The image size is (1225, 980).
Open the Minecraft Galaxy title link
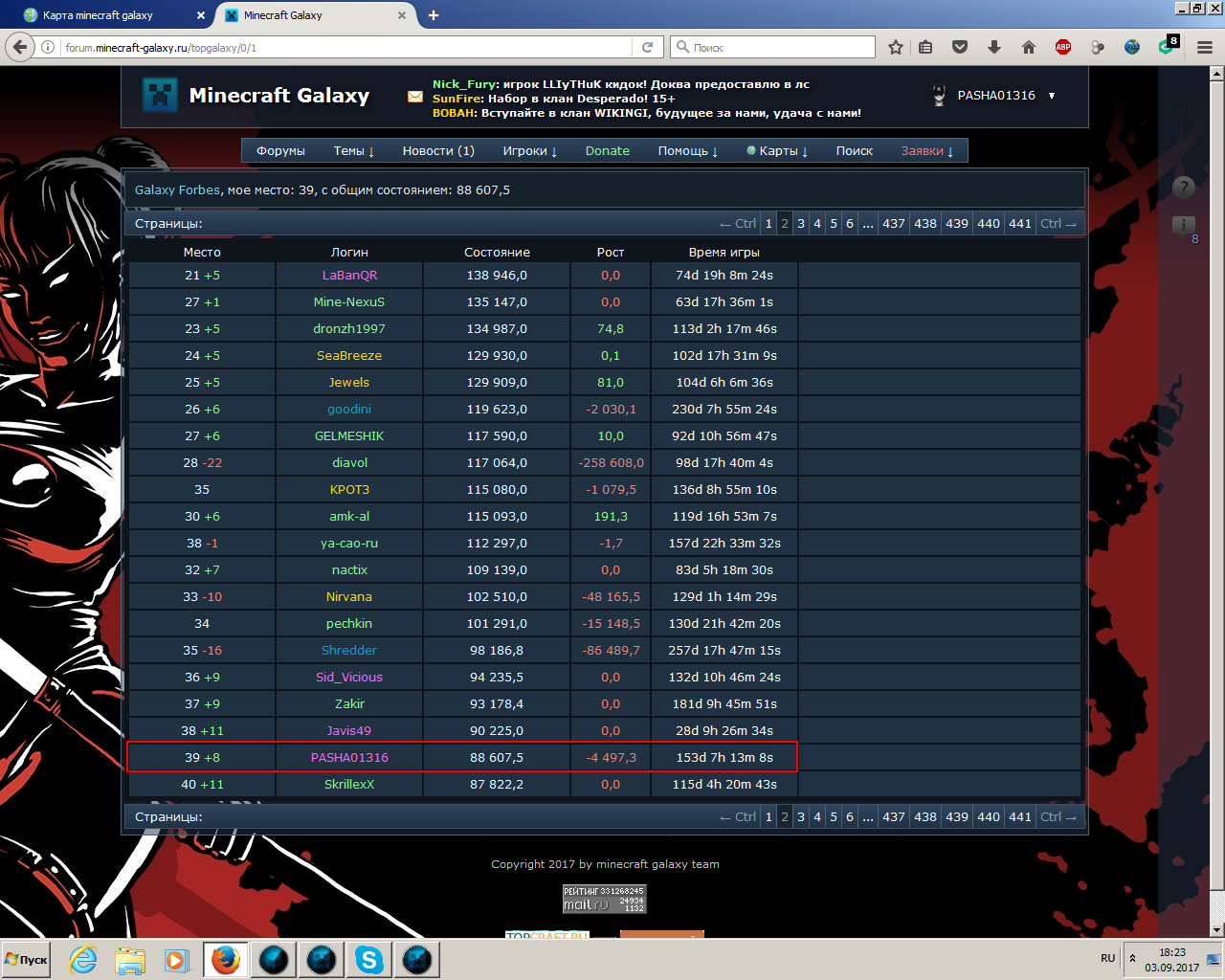[x=279, y=96]
